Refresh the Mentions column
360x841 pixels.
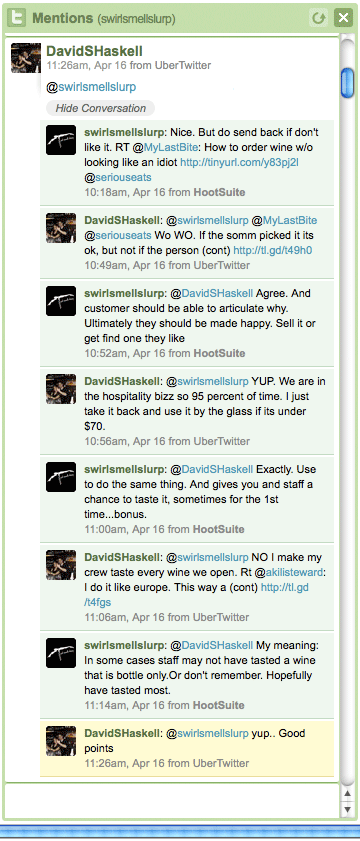[319, 18]
